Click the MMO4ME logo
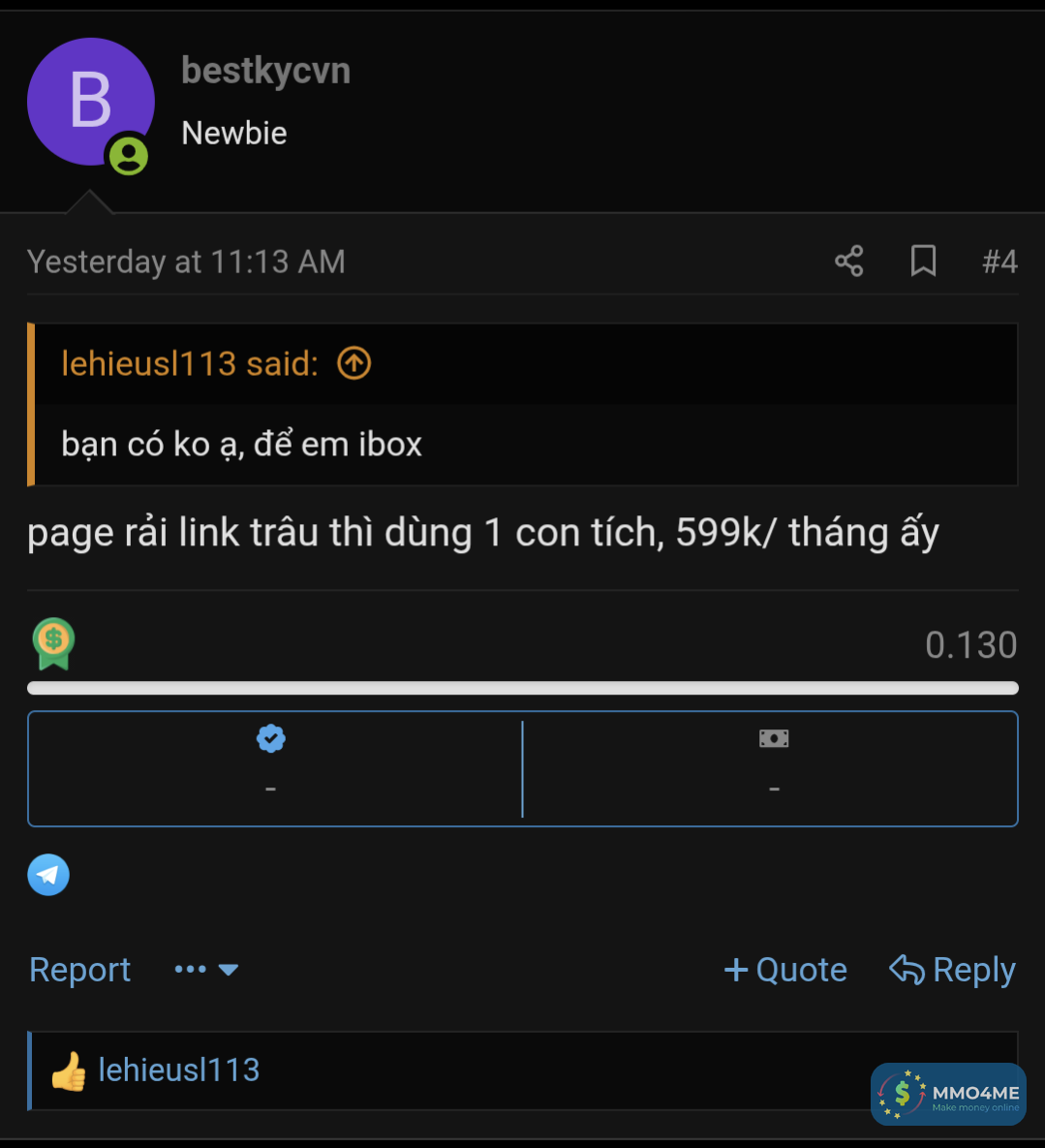The height and width of the screenshot is (1148, 1045). point(948,1095)
